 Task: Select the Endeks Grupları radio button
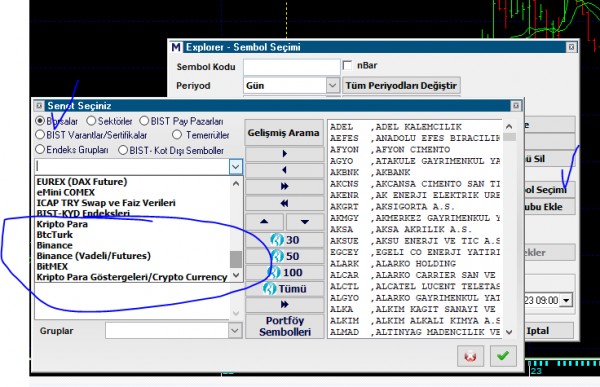(40, 149)
